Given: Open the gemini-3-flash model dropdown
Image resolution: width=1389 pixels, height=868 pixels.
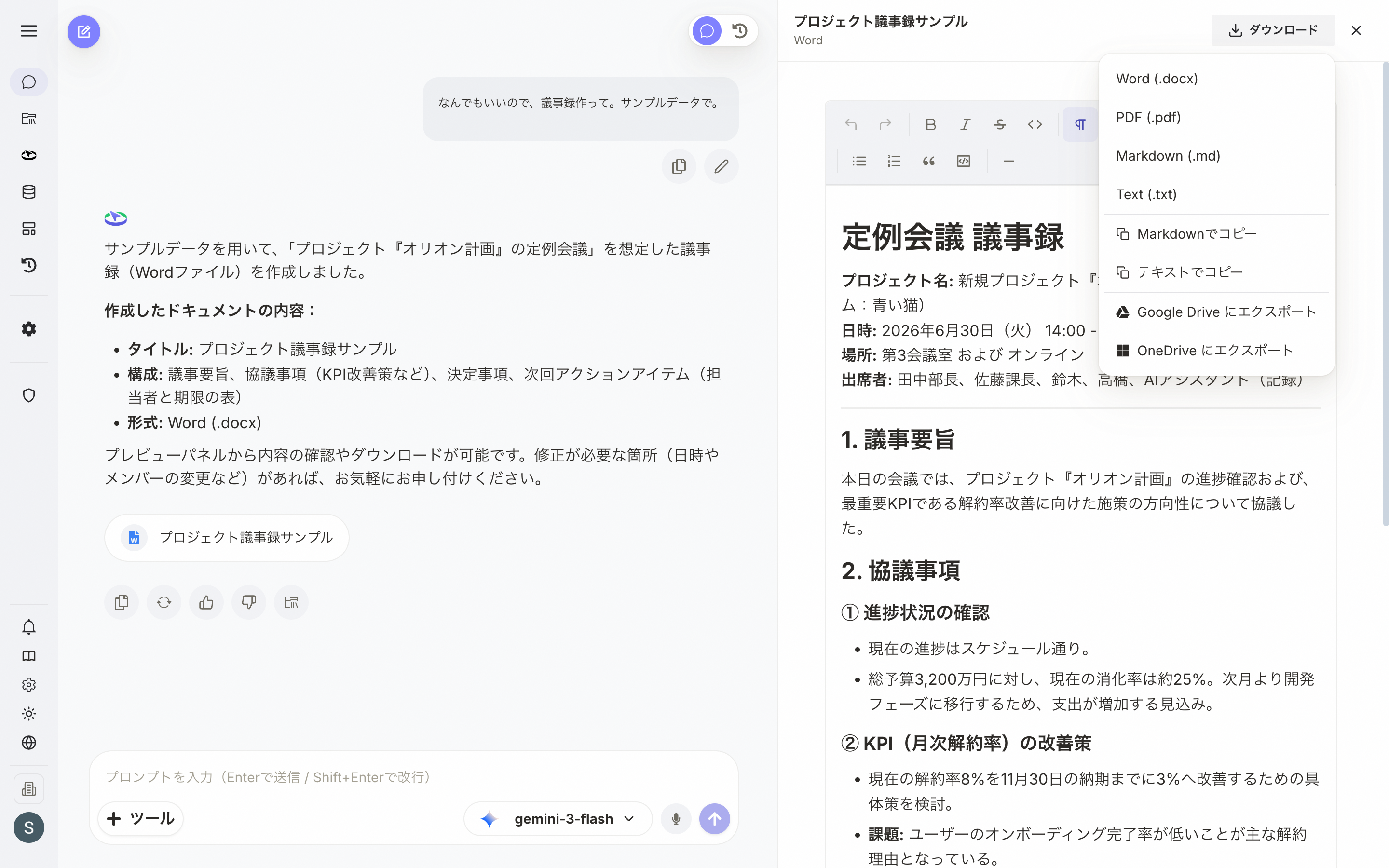Looking at the screenshot, I should tap(558, 819).
